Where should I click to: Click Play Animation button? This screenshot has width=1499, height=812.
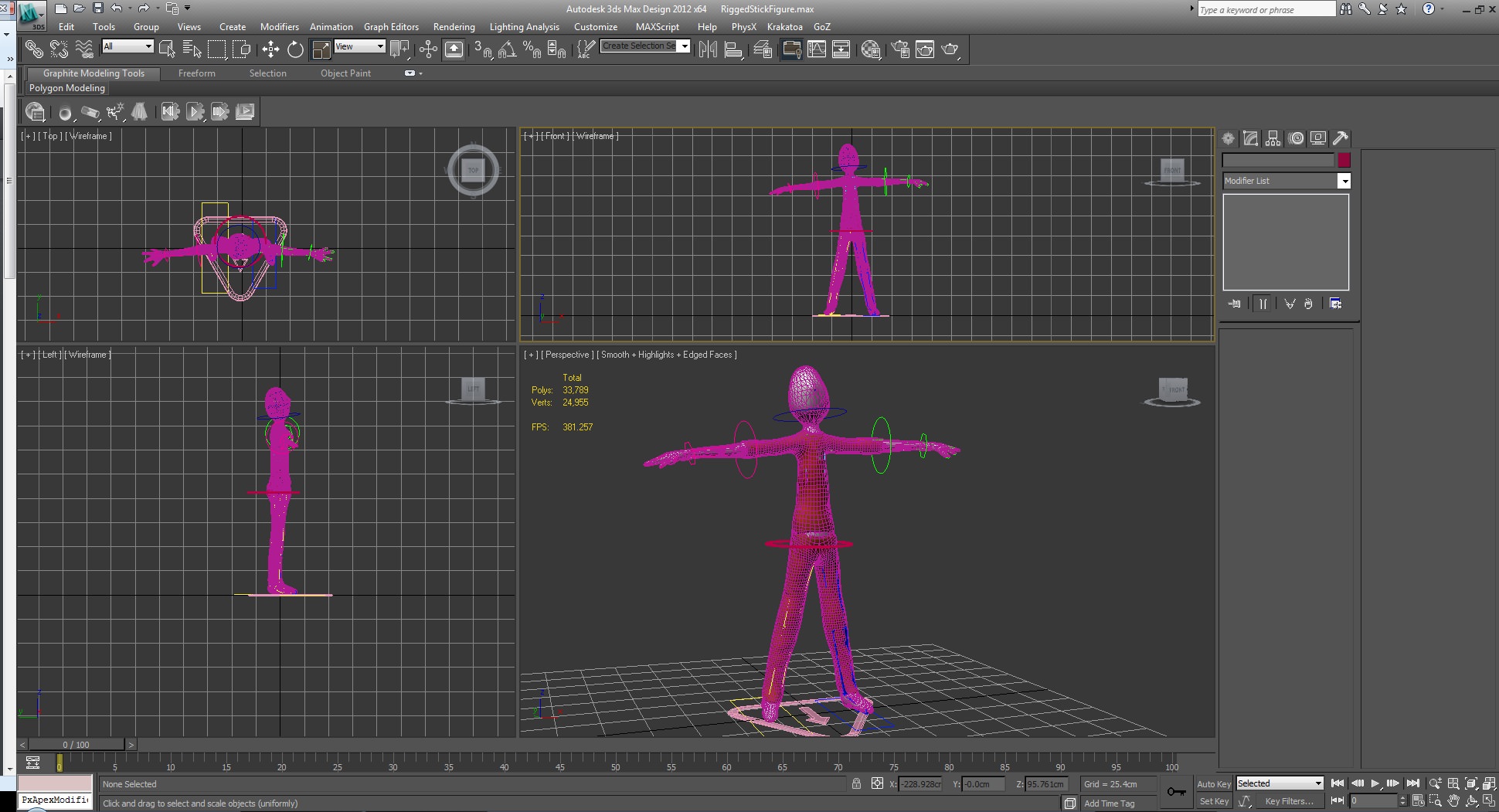1375,783
